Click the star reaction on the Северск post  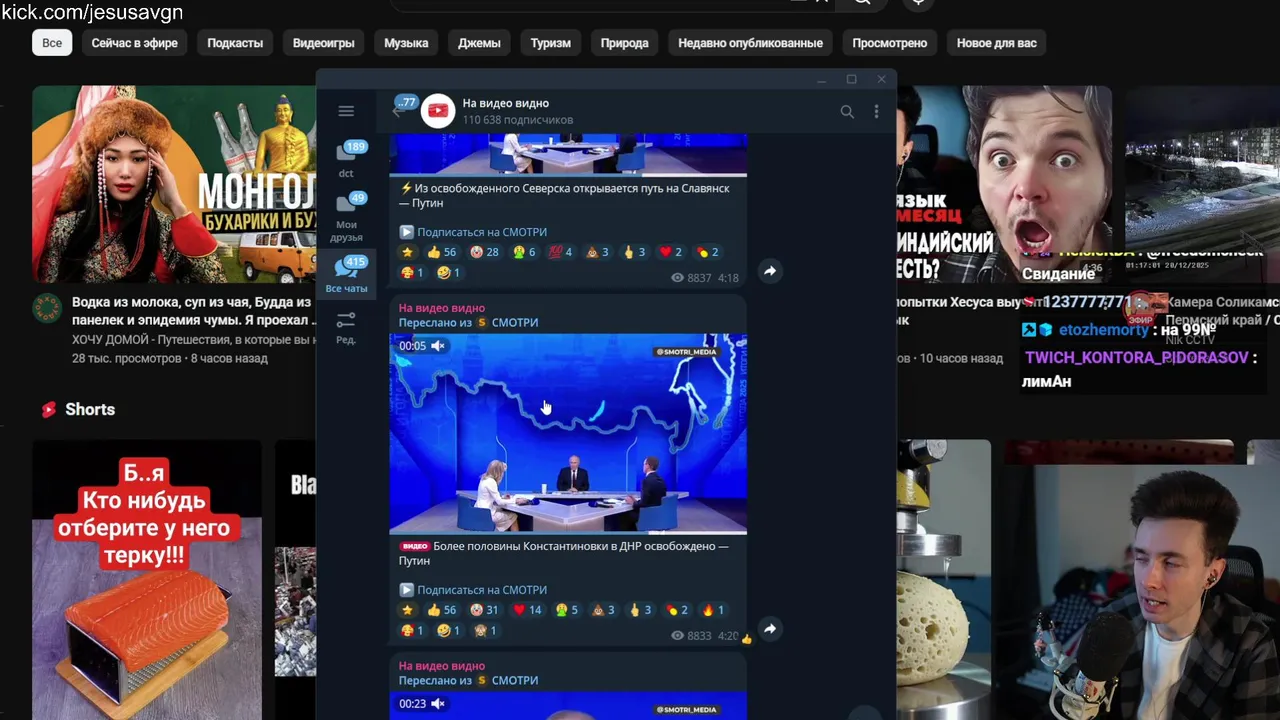[x=407, y=252]
